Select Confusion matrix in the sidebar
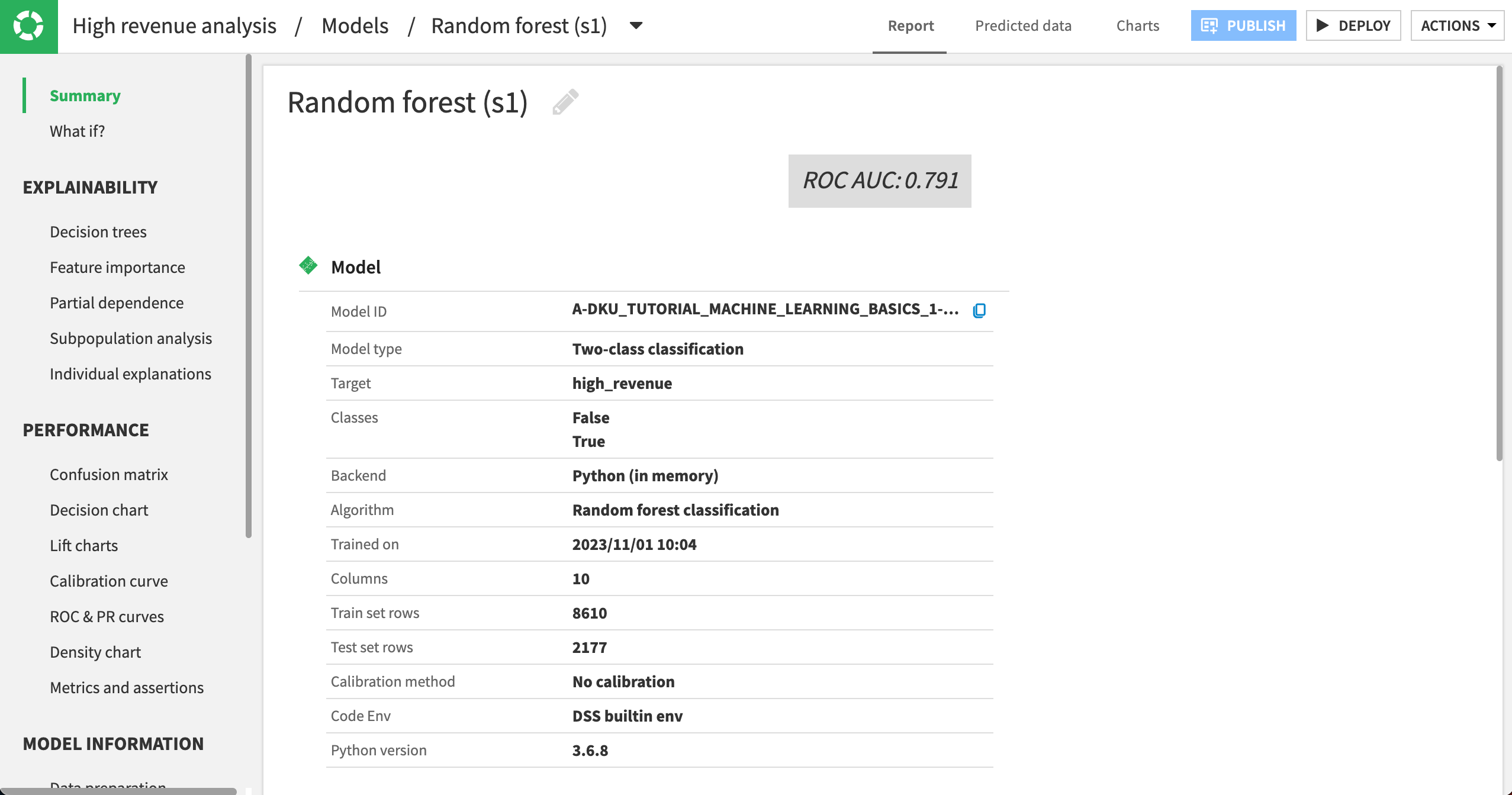Image resolution: width=1512 pixels, height=795 pixels. [109, 474]
